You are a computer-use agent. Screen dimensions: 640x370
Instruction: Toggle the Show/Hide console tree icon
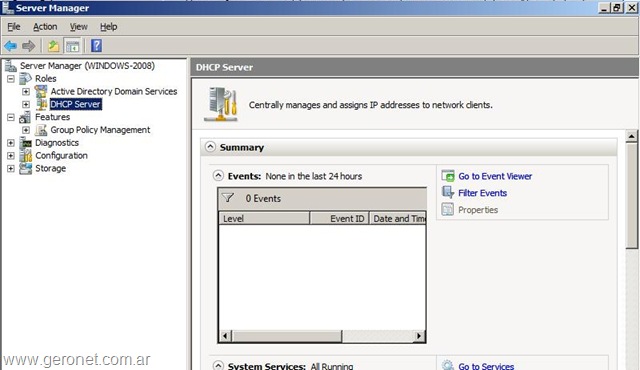(73, 46)
